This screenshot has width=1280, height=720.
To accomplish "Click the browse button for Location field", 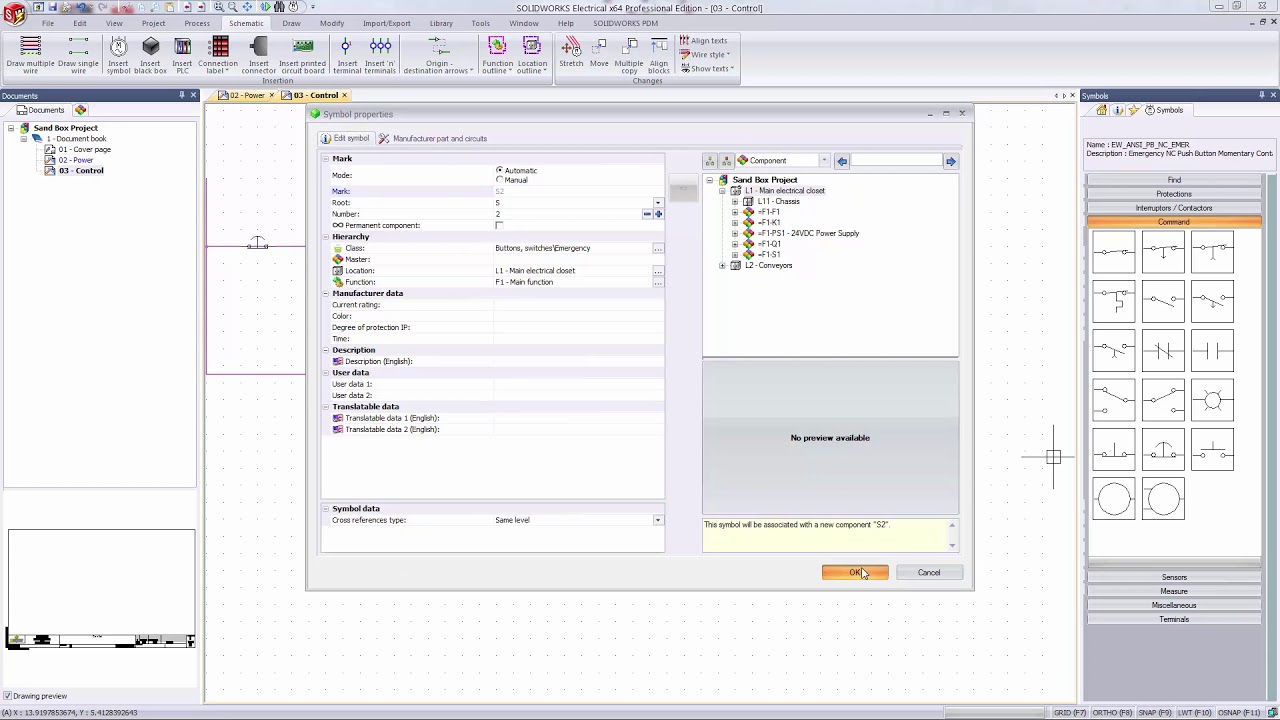I will [657, 271].
